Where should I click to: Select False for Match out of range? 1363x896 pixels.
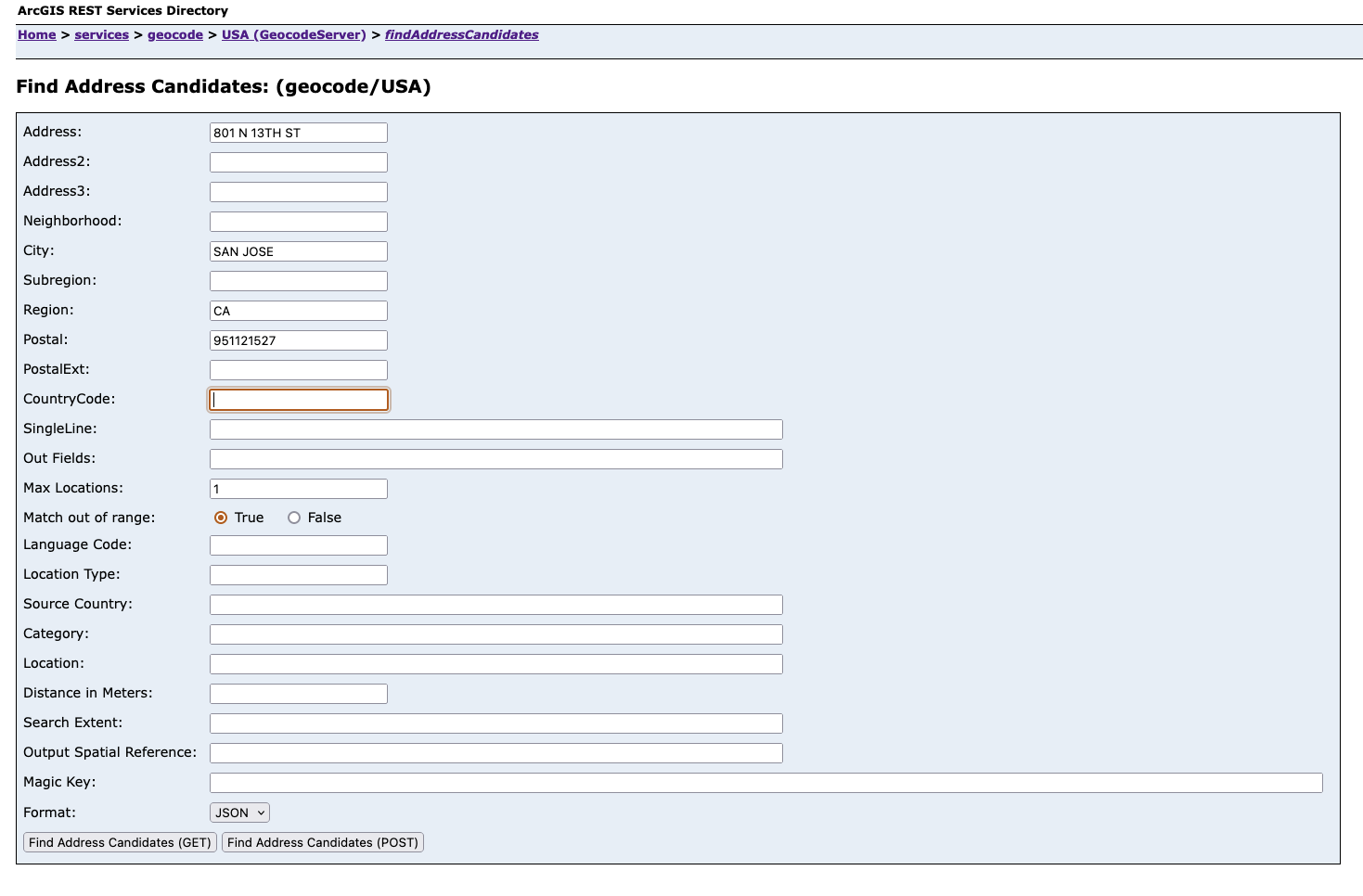[x=294, y=518]
